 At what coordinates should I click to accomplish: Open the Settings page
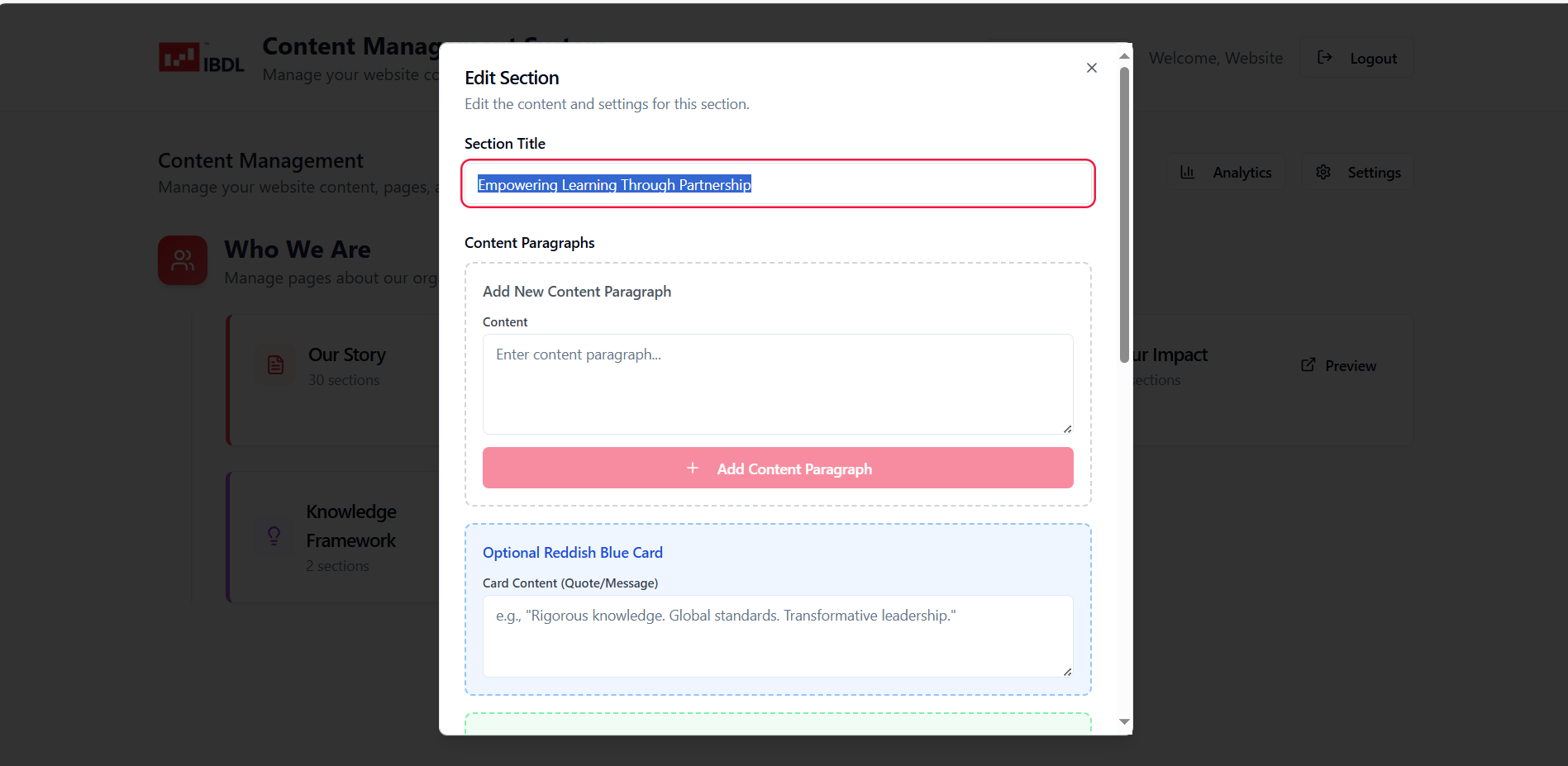1358,172
